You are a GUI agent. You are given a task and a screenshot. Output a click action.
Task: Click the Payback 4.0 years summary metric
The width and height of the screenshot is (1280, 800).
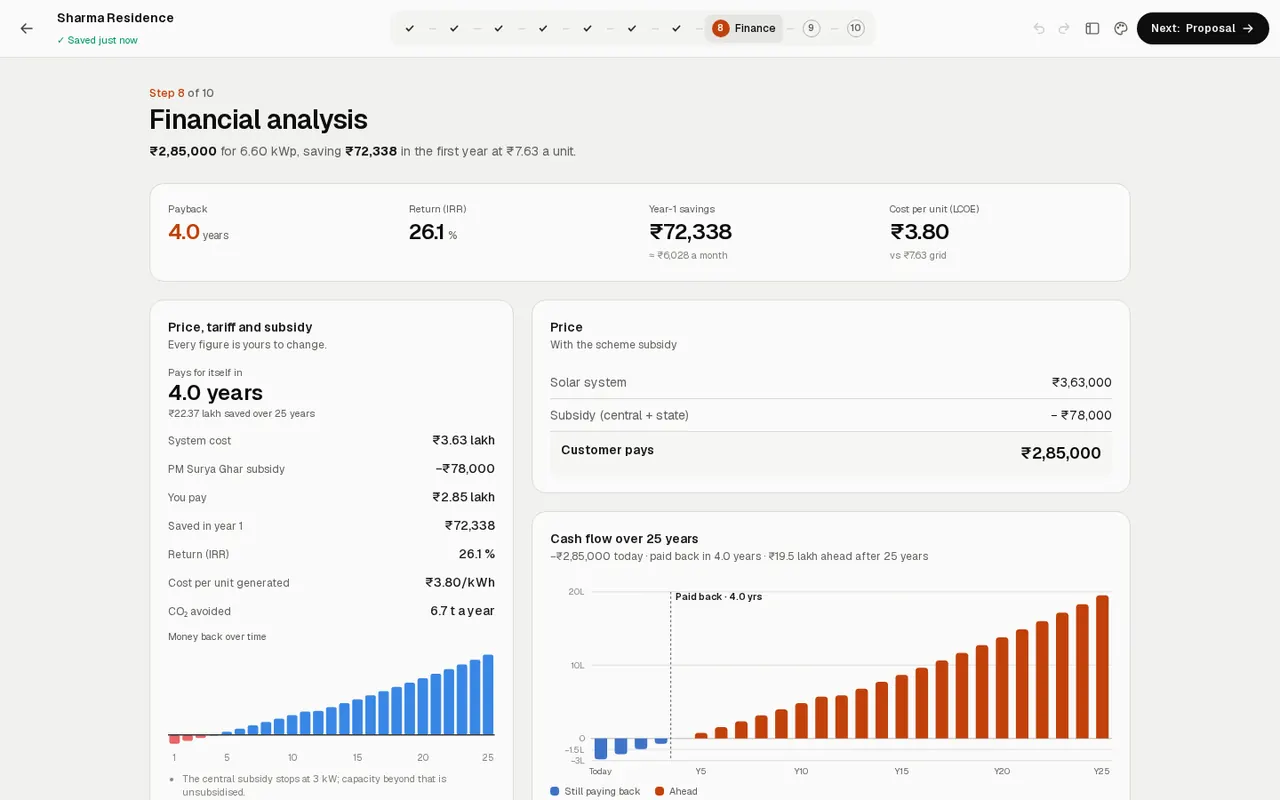coord(198,232)
